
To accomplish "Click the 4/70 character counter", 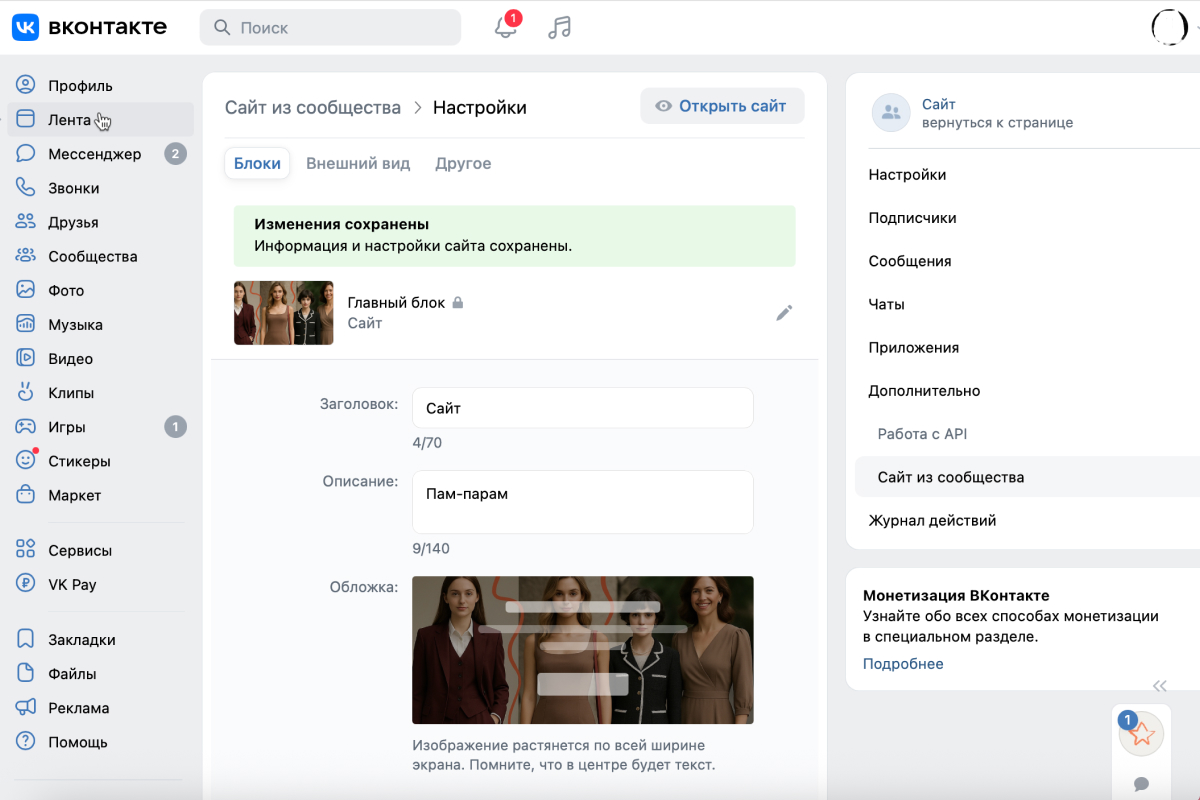I will [x=427, y=442].
